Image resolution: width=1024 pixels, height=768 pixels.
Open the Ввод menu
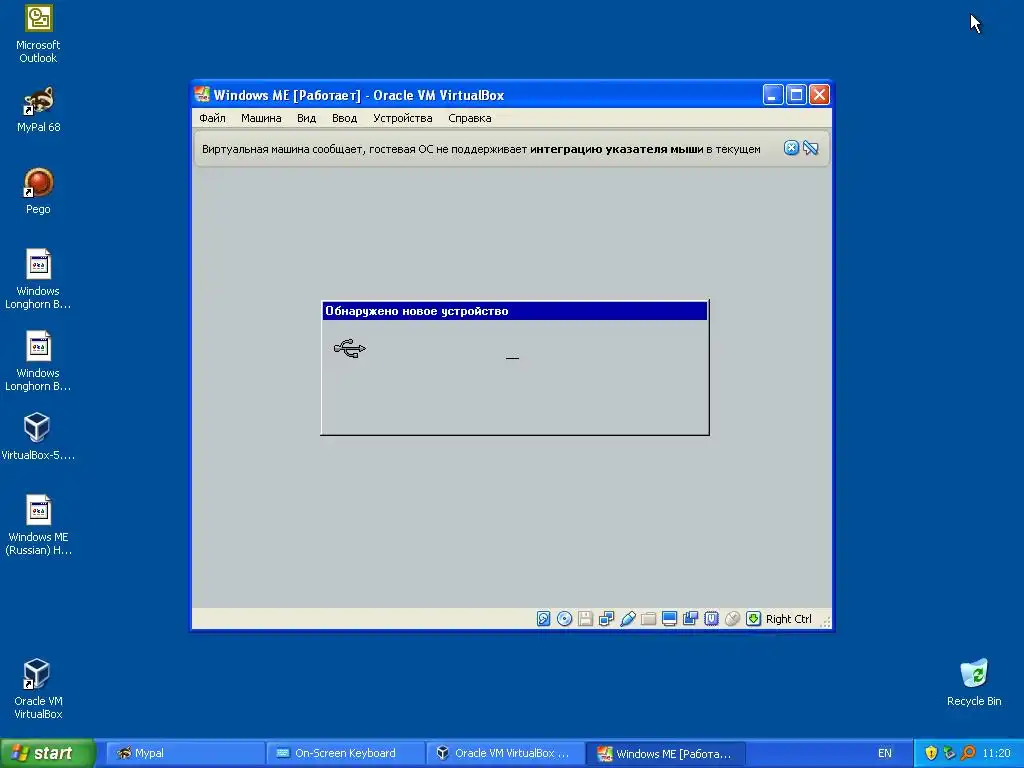344,118
